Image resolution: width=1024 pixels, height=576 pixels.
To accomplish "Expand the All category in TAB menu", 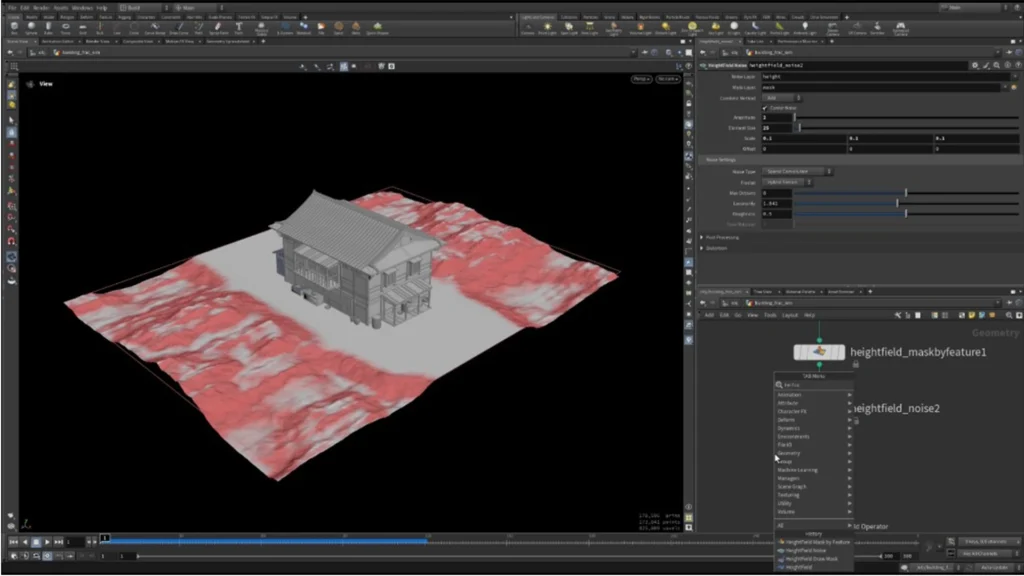I will [x=814, y=526].
